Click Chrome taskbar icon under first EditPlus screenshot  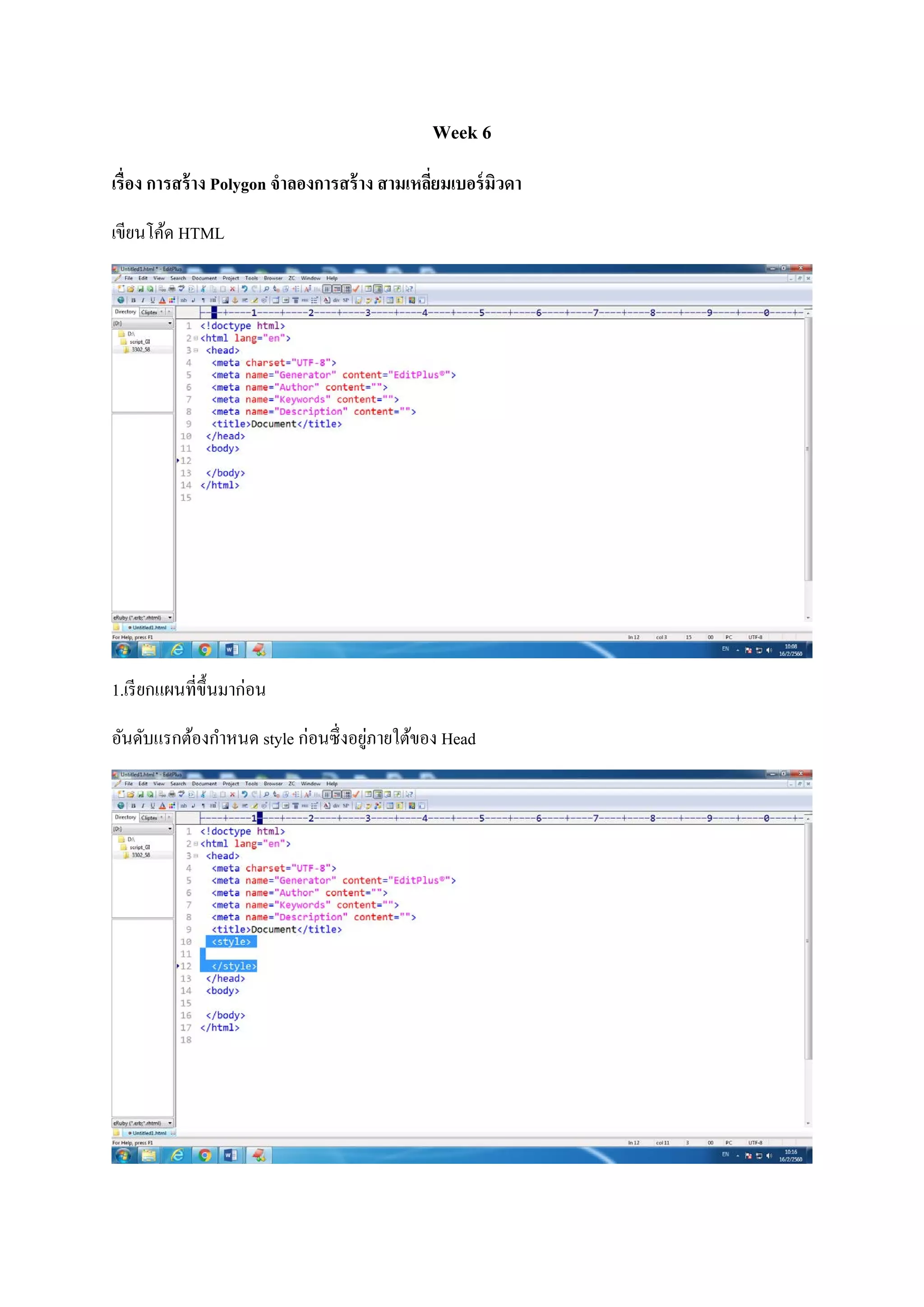click(x=205, y=649)
